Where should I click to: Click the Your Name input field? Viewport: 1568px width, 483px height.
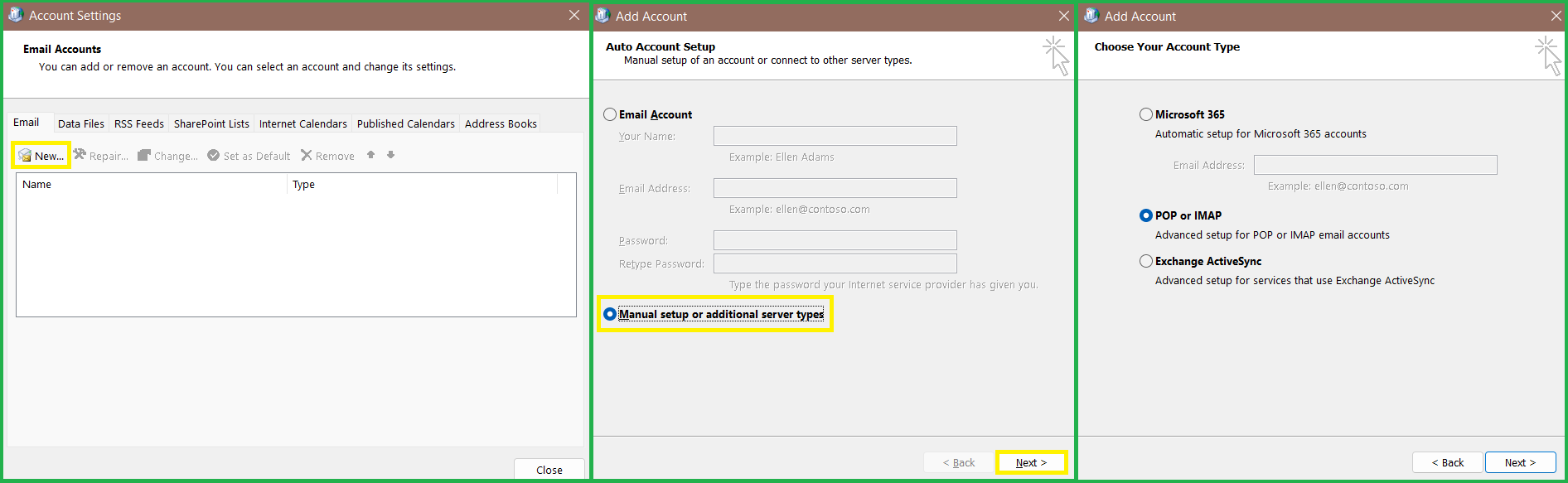[x=835, y=136]
